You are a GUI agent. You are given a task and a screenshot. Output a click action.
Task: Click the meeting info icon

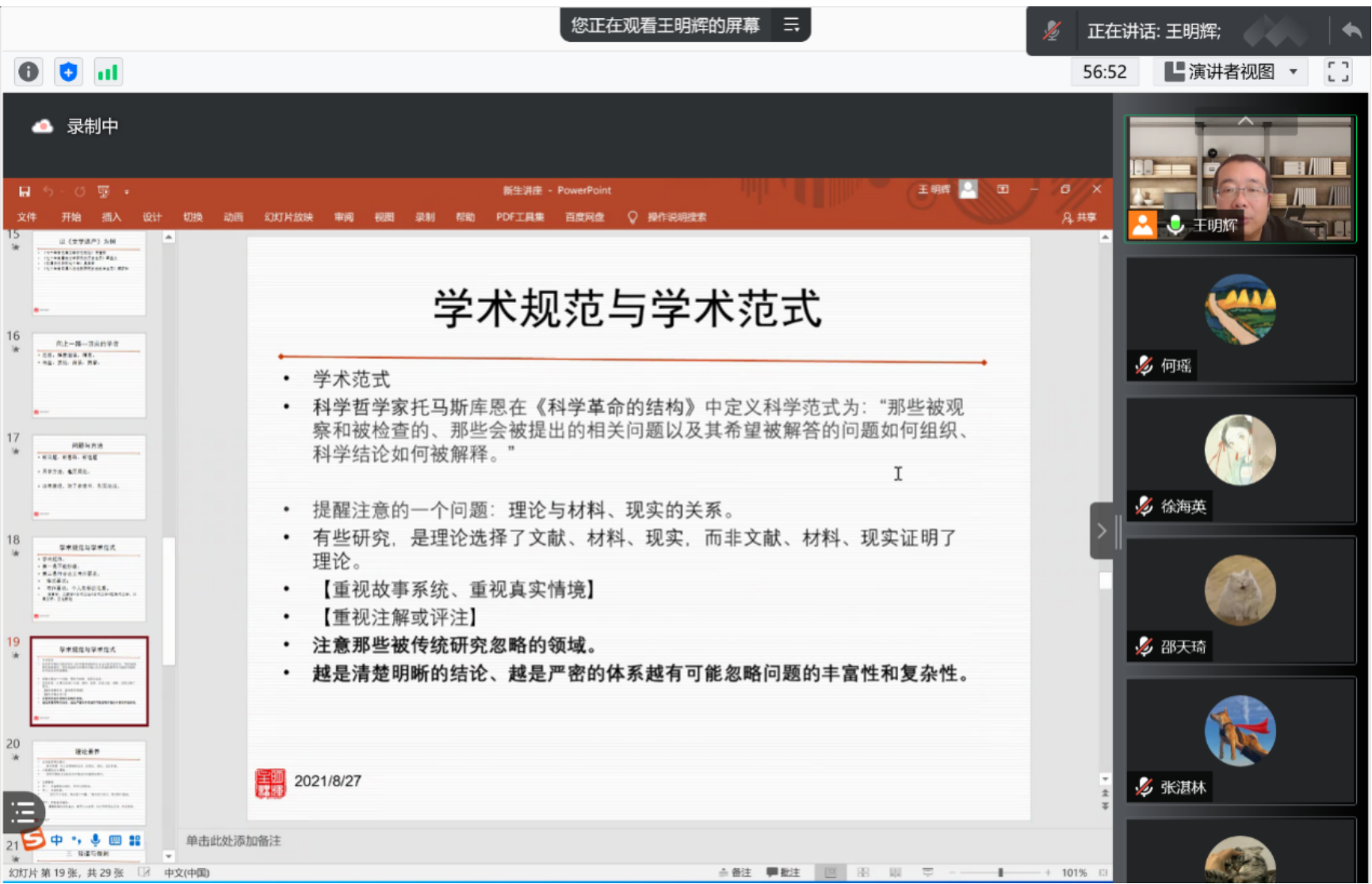(29, 72)
